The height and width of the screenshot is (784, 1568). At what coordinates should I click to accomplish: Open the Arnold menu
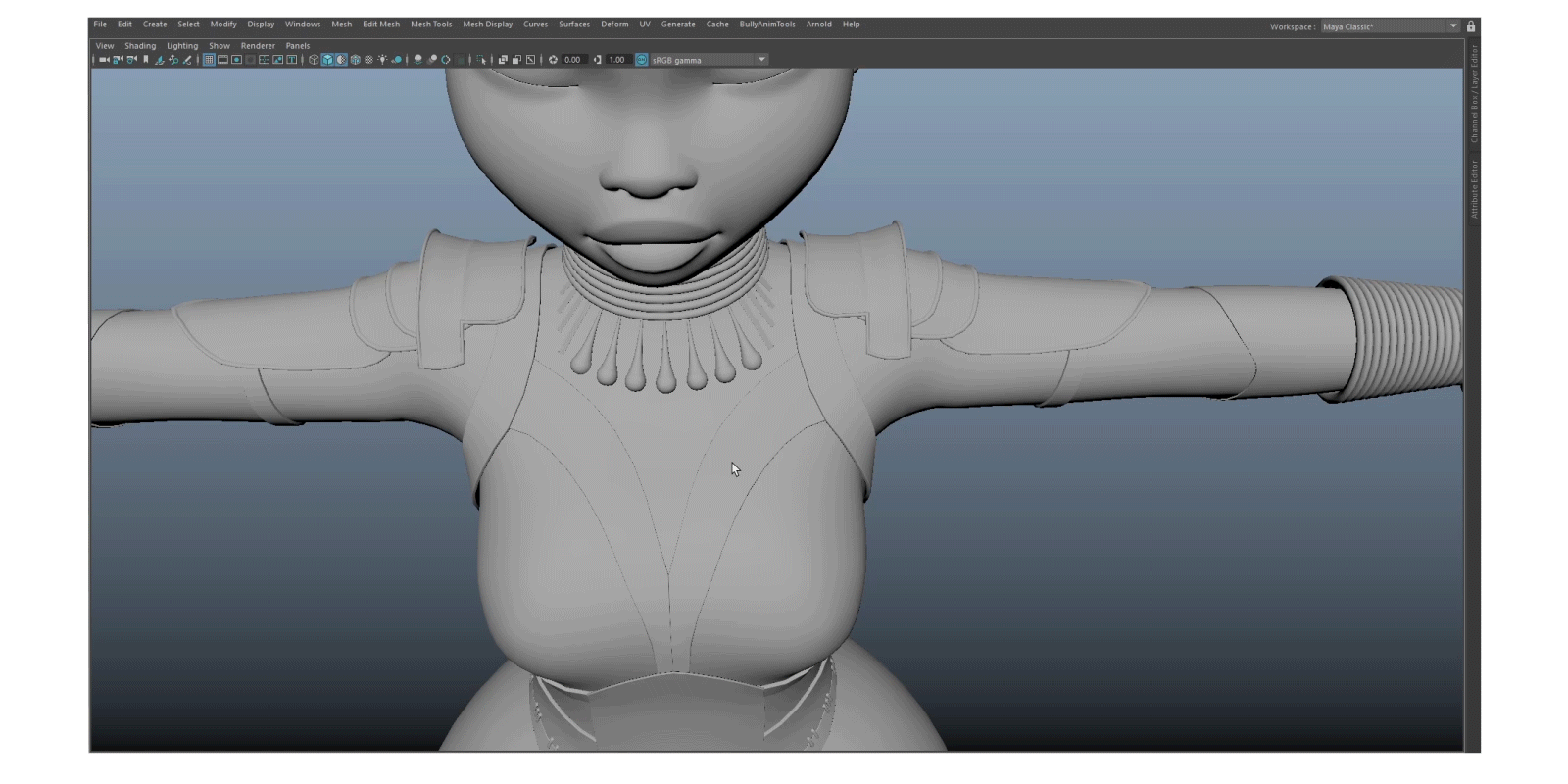point(819,24)
